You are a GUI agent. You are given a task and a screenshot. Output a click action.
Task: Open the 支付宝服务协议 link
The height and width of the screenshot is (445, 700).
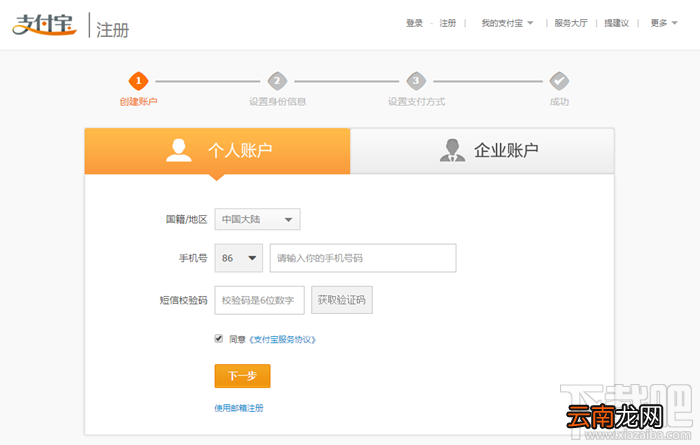tap(282, 340)
